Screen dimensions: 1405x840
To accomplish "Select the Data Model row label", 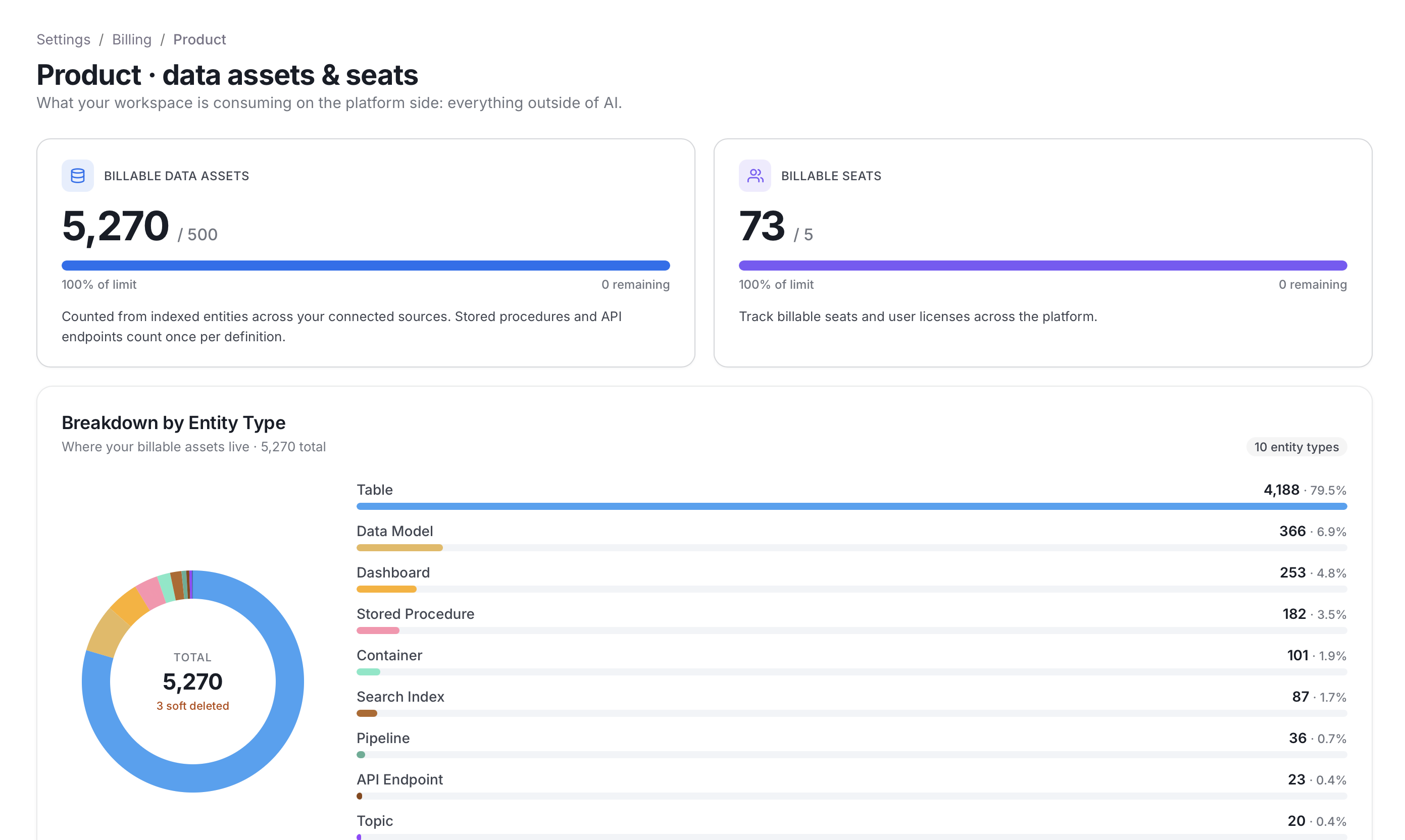I will pos(395,531).
